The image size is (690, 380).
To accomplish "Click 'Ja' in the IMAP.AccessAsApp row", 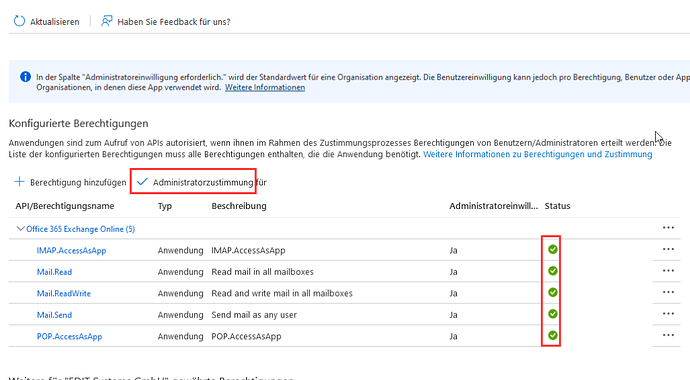I will click(x=453, y=251).
